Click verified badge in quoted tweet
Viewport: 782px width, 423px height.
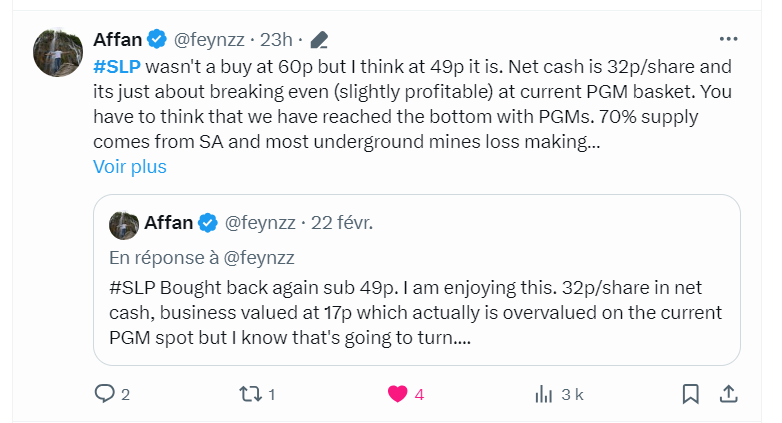pyautogui.click(x=208, y=222)
